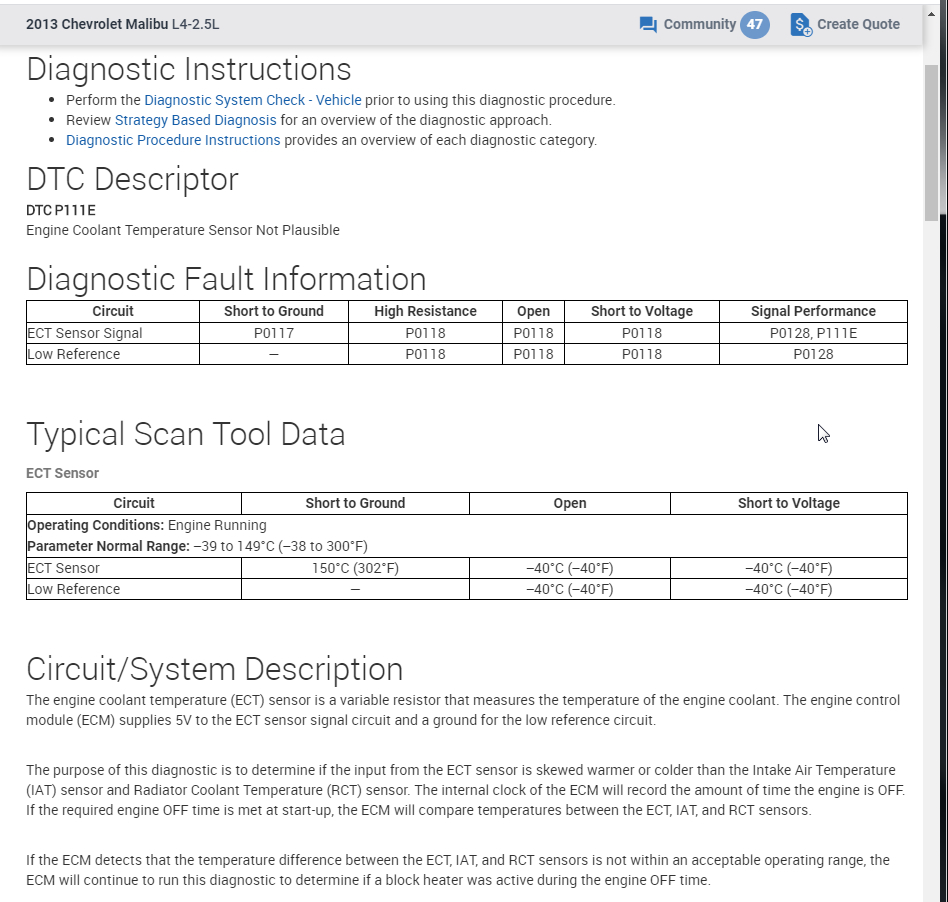Viewport: 948px width, 902px height.
Task: Open Diagnostic Procedure Instructions link
Action: [173, 140]
